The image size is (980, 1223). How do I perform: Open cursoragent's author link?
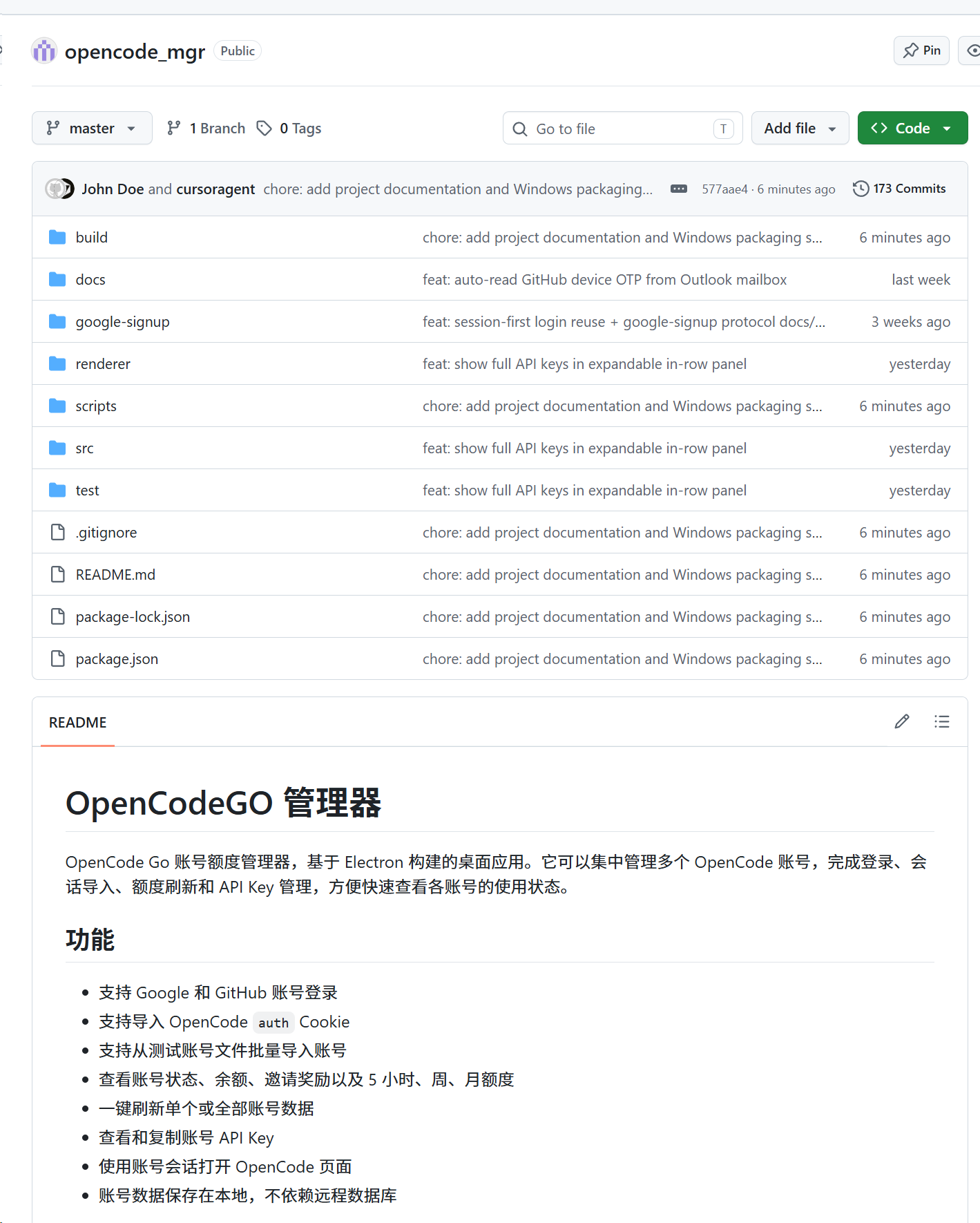tap(215, 189)
